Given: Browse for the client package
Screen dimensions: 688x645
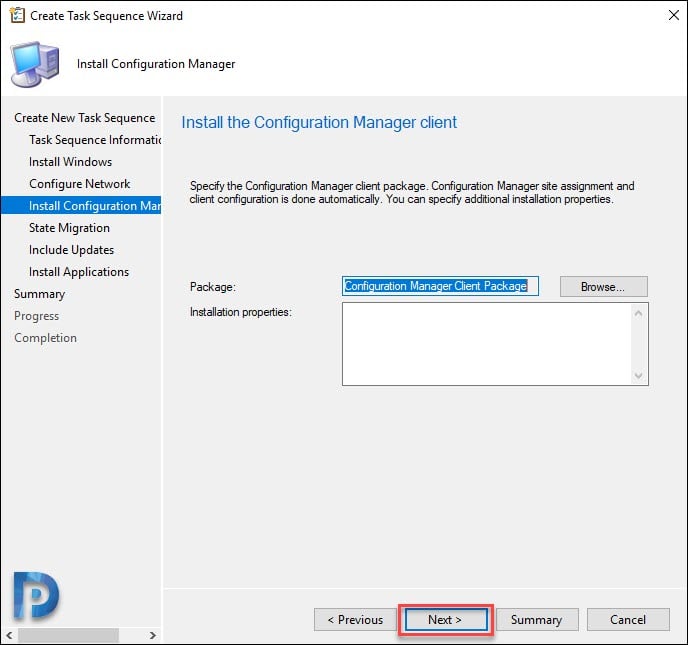Looking at the screenshot, I should (603, 287).
